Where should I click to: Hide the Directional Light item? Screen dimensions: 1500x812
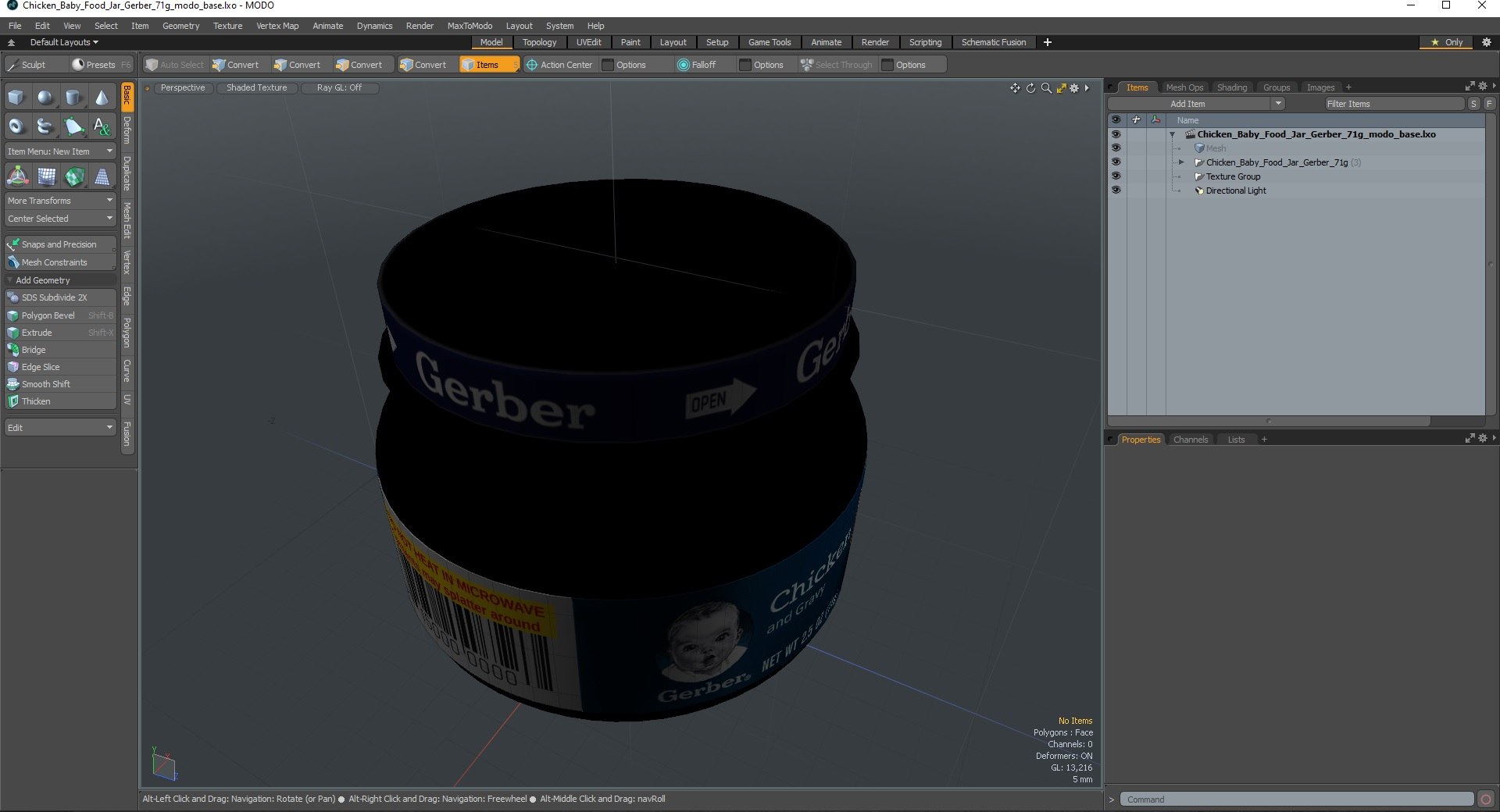click(x=1116, y=191)
